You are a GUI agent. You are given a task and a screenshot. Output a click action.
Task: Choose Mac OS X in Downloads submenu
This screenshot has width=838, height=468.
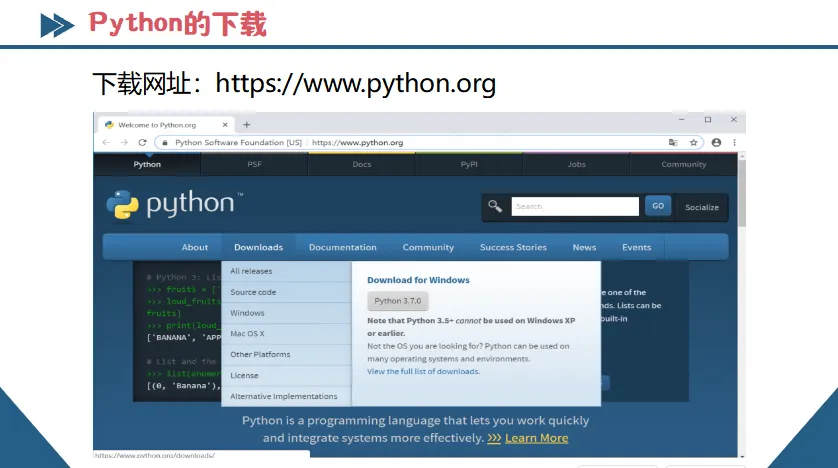(286, 334)
